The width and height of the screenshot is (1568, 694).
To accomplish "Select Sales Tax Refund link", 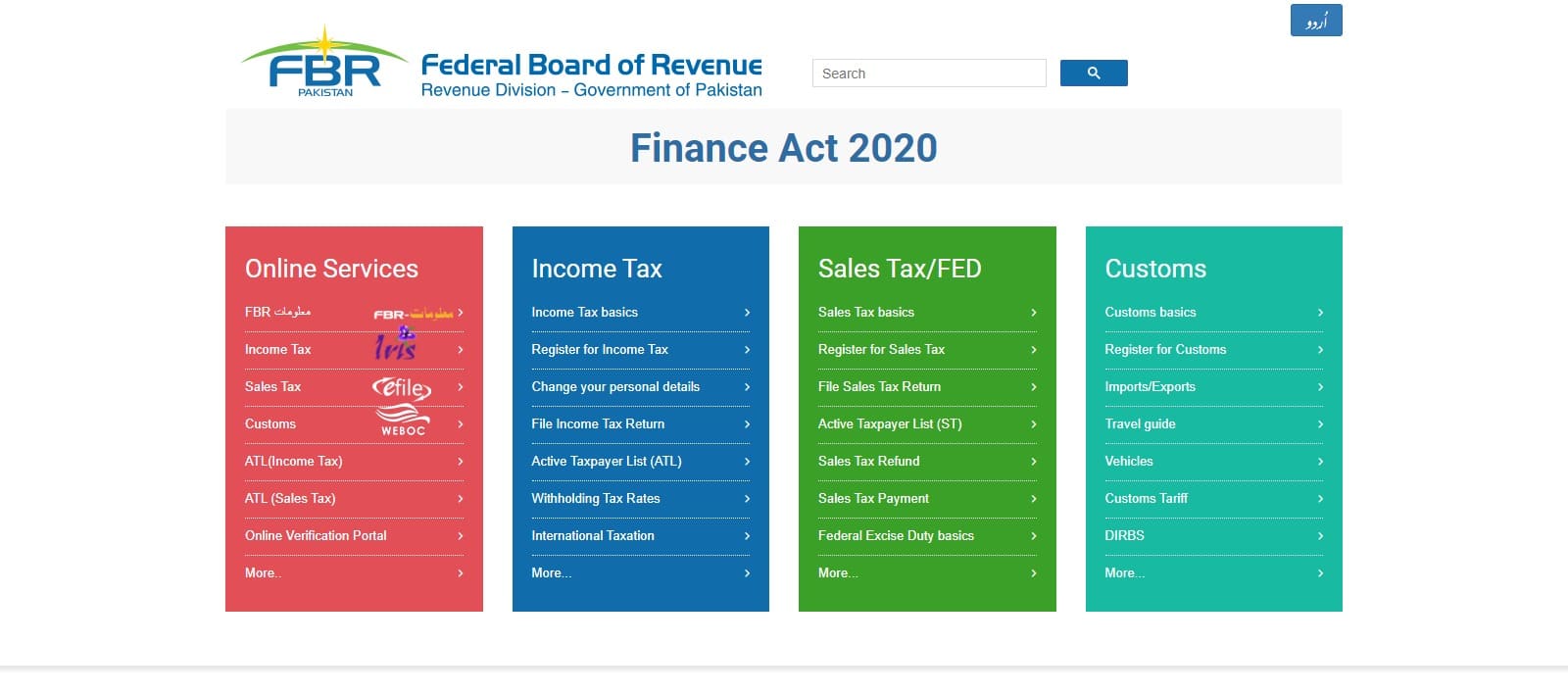I will click(868, 462).
